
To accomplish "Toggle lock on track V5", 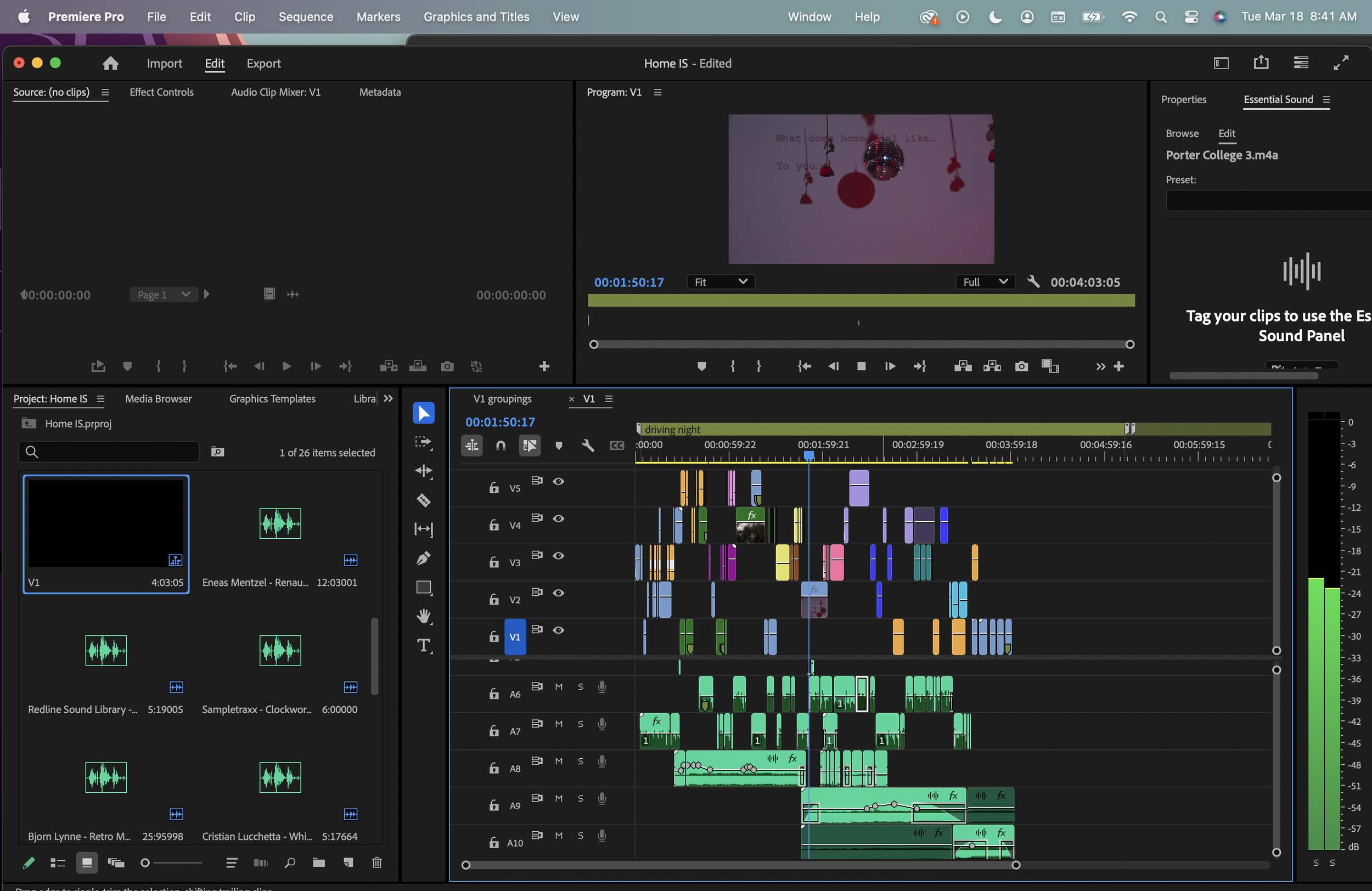I will point(493,488).
